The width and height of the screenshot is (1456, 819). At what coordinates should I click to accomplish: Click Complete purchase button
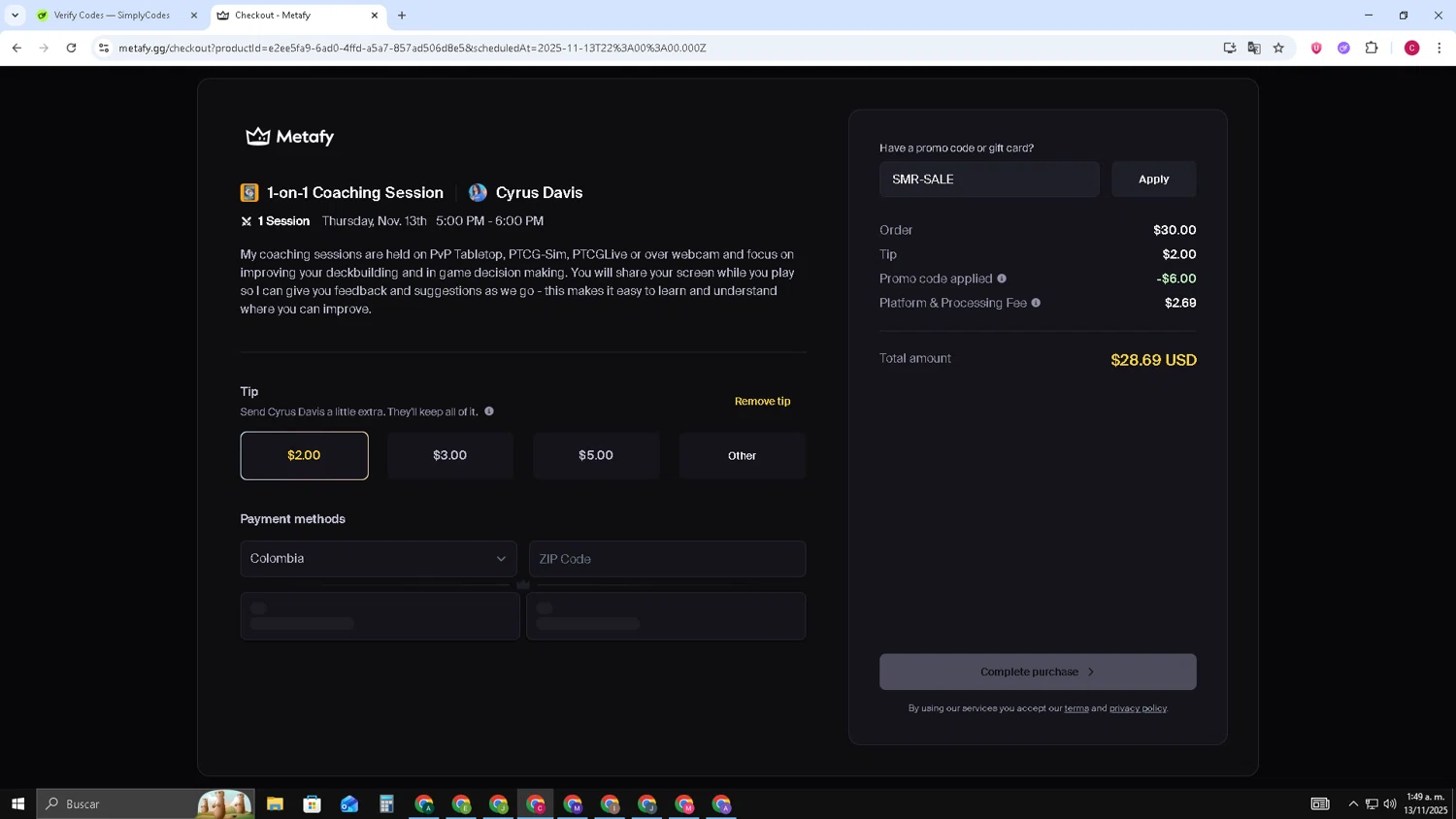1038,672
